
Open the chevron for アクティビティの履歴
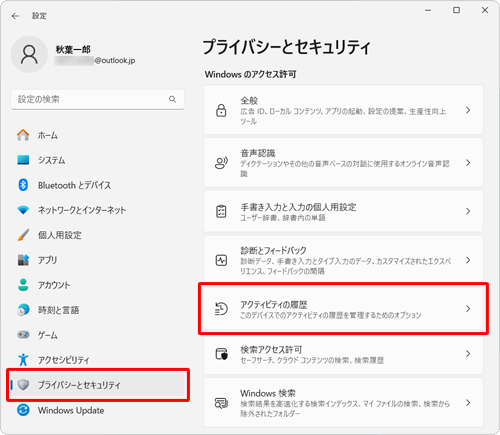(468, 309)
